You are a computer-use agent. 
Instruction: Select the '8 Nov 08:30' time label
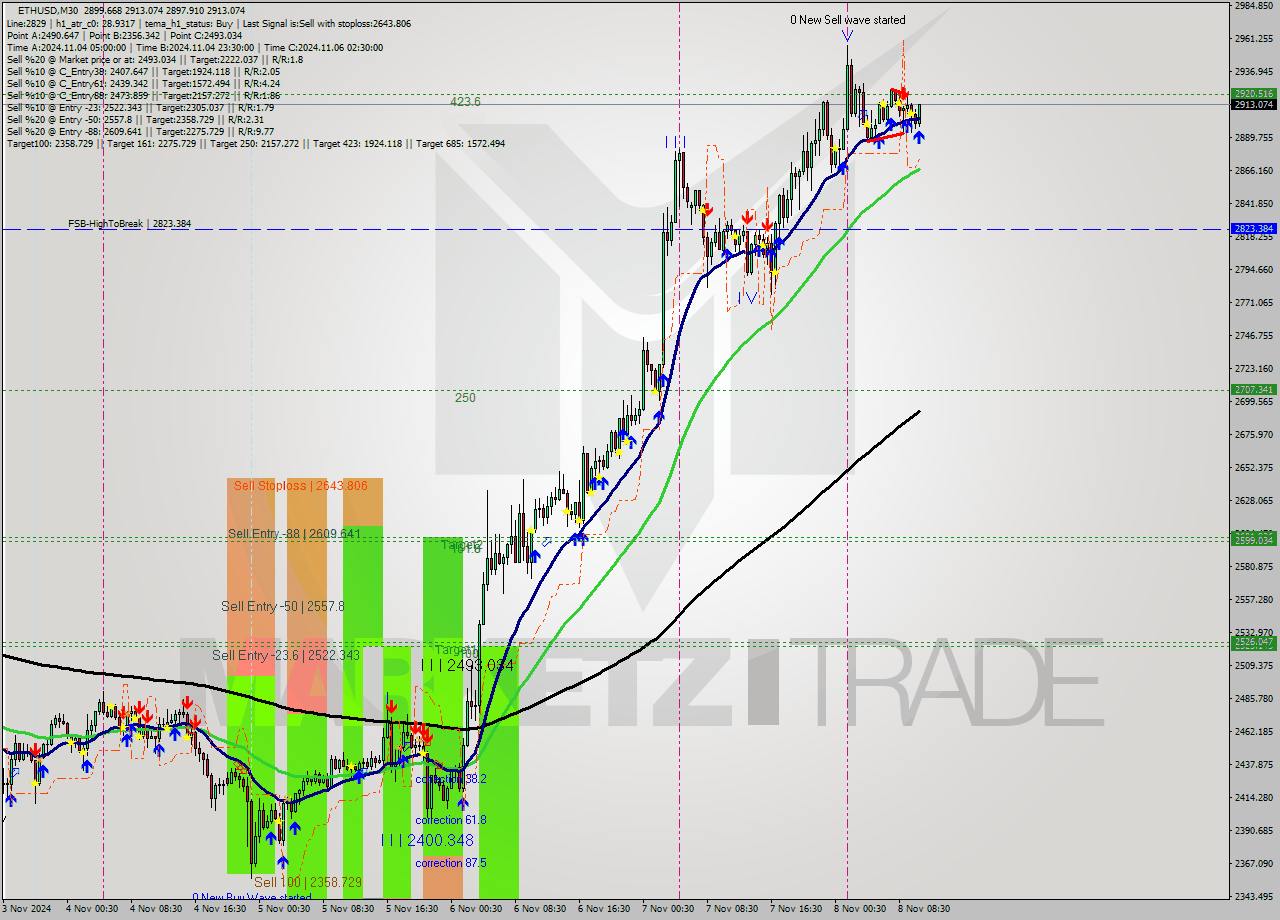tap(924, 909)
